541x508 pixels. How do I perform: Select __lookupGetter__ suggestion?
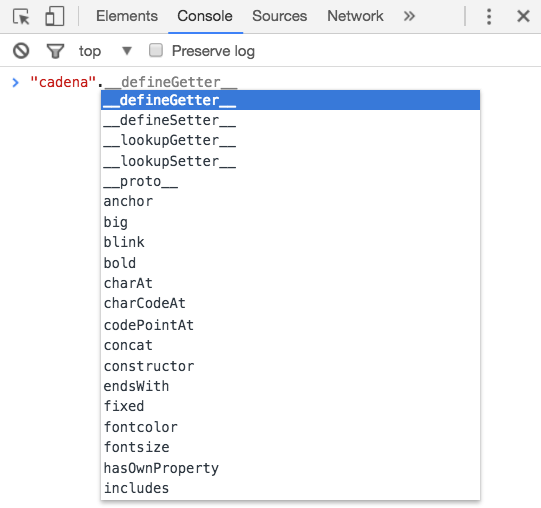pyautogui.click(x=290, y=141)
